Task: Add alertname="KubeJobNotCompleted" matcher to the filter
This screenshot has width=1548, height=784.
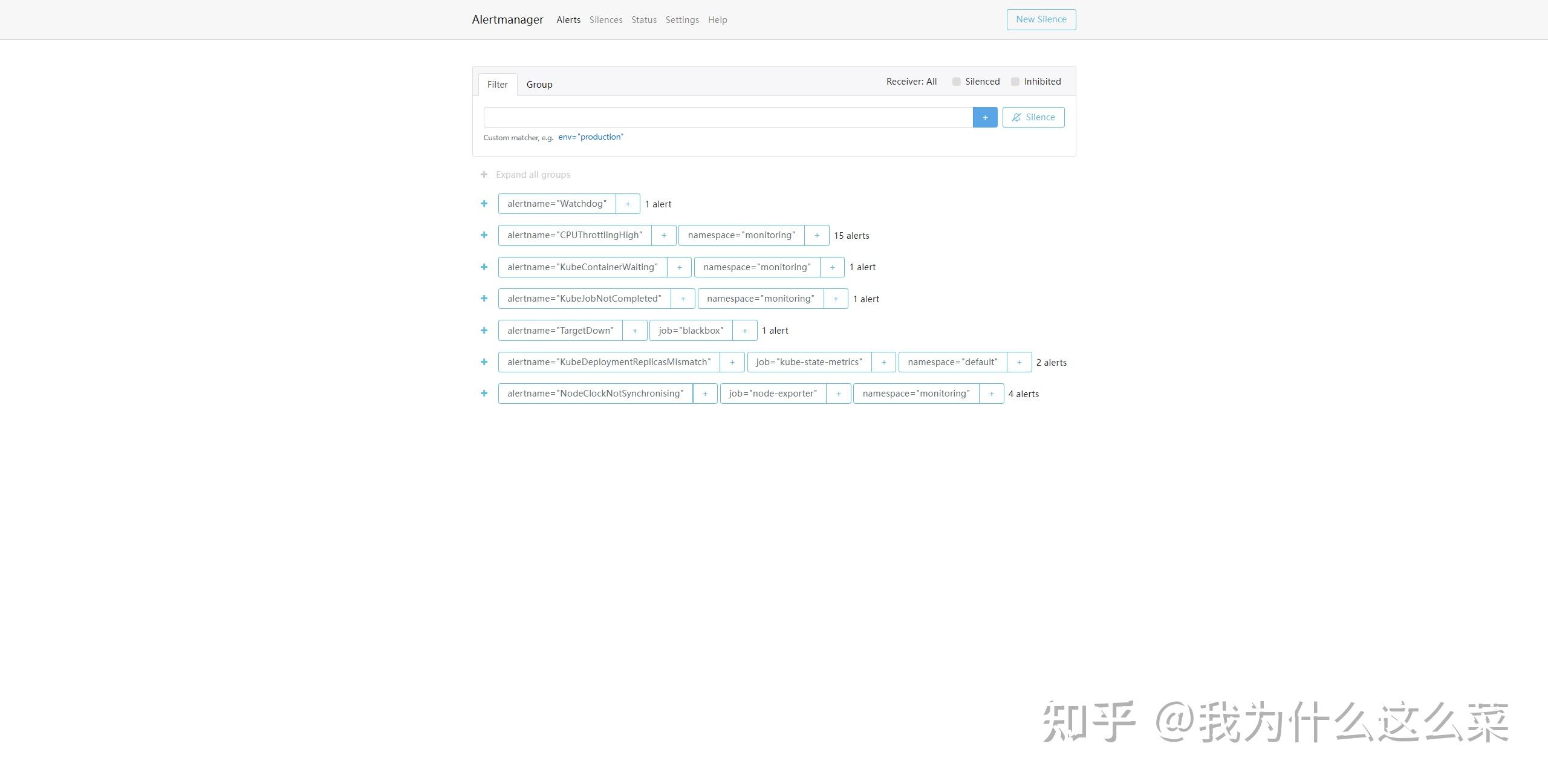Action: (683, 298)
